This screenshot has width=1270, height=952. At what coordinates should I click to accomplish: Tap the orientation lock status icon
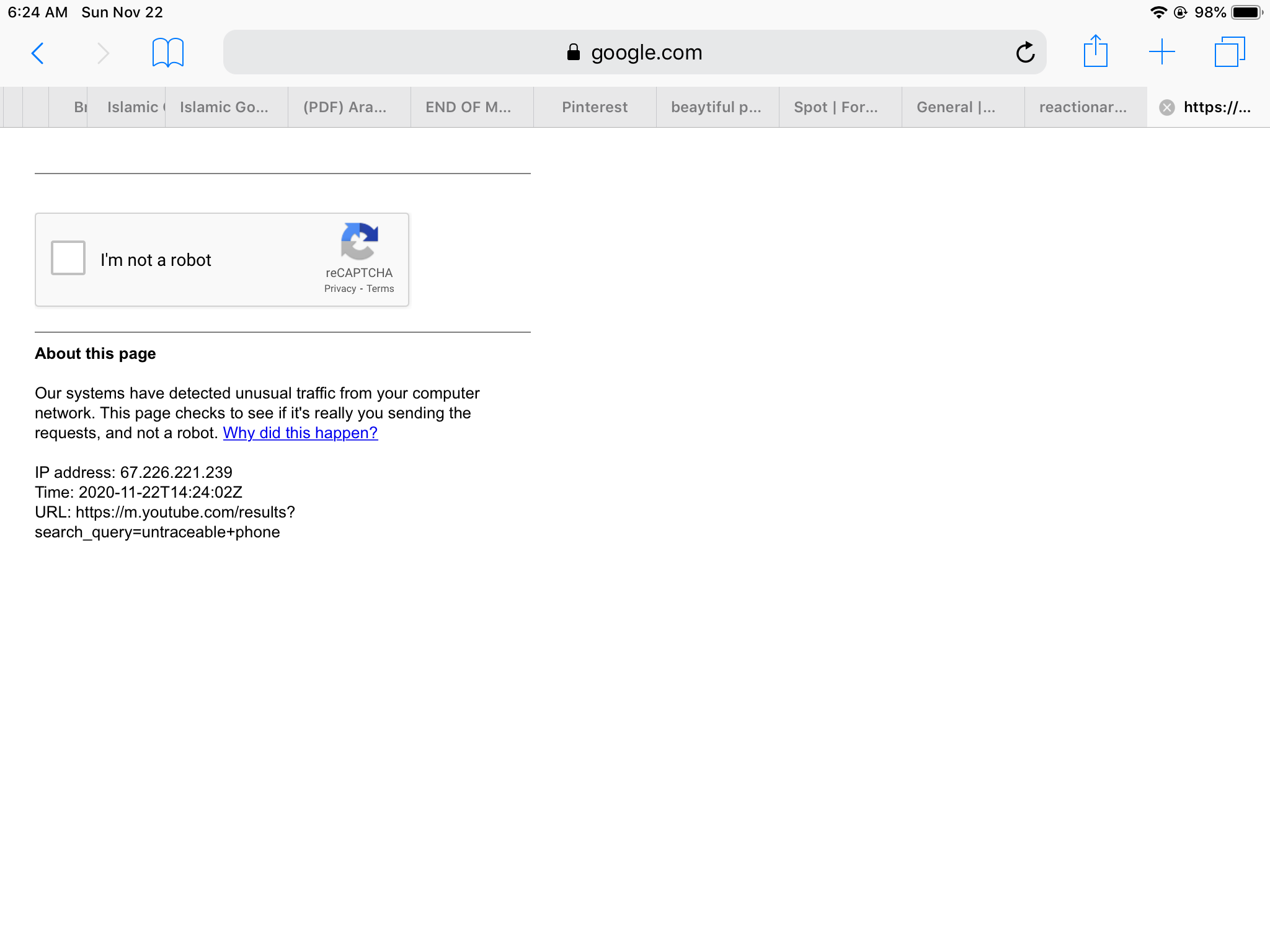click(1181, 12)
